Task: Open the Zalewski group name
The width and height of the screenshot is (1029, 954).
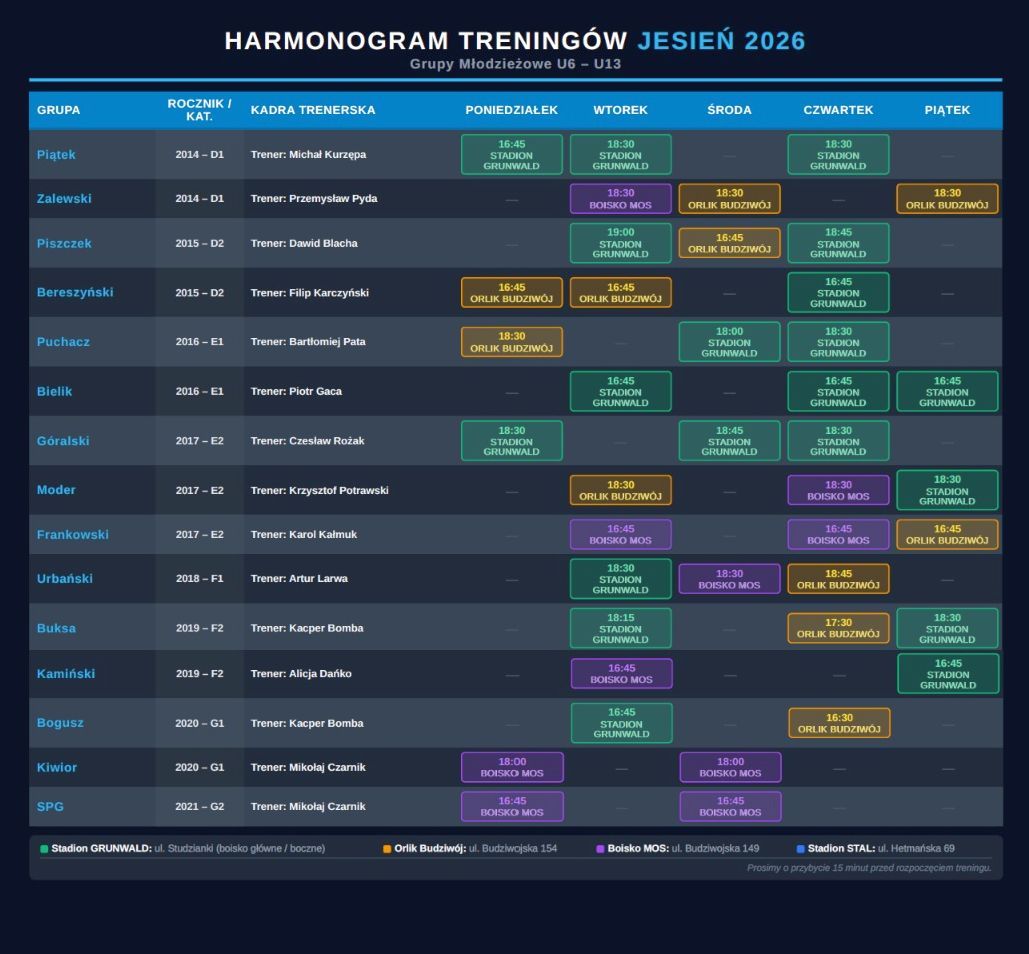Action: pos(64,199)
